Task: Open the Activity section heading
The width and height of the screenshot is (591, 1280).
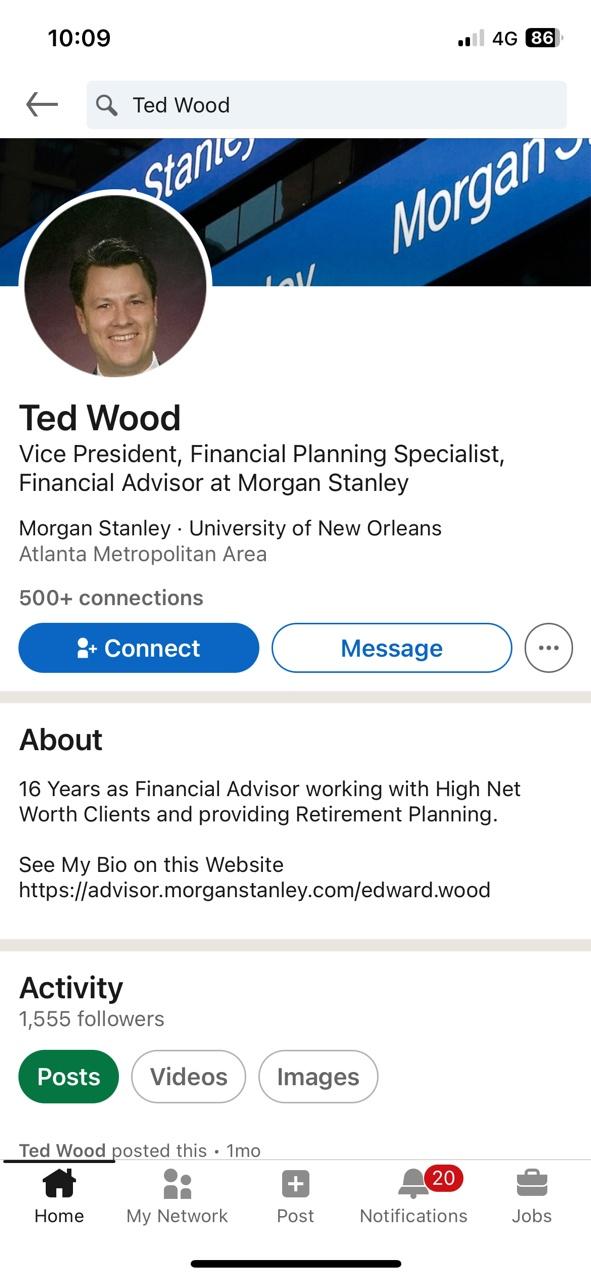Action: tap(71, 988)
